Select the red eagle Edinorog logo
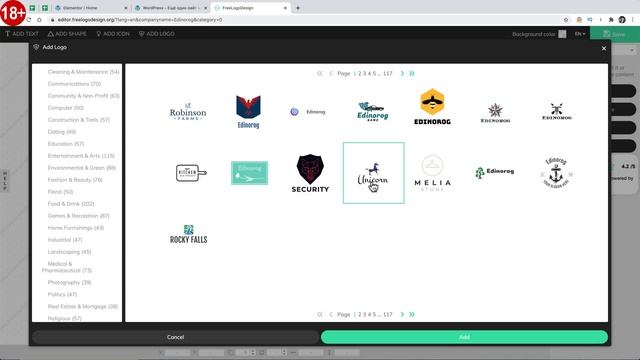640x360 pixels. [248, 112]
